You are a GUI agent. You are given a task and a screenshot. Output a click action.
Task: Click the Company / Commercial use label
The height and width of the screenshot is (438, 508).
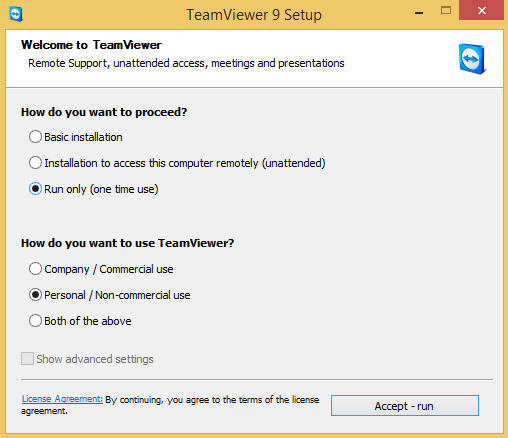pos(109,269)
